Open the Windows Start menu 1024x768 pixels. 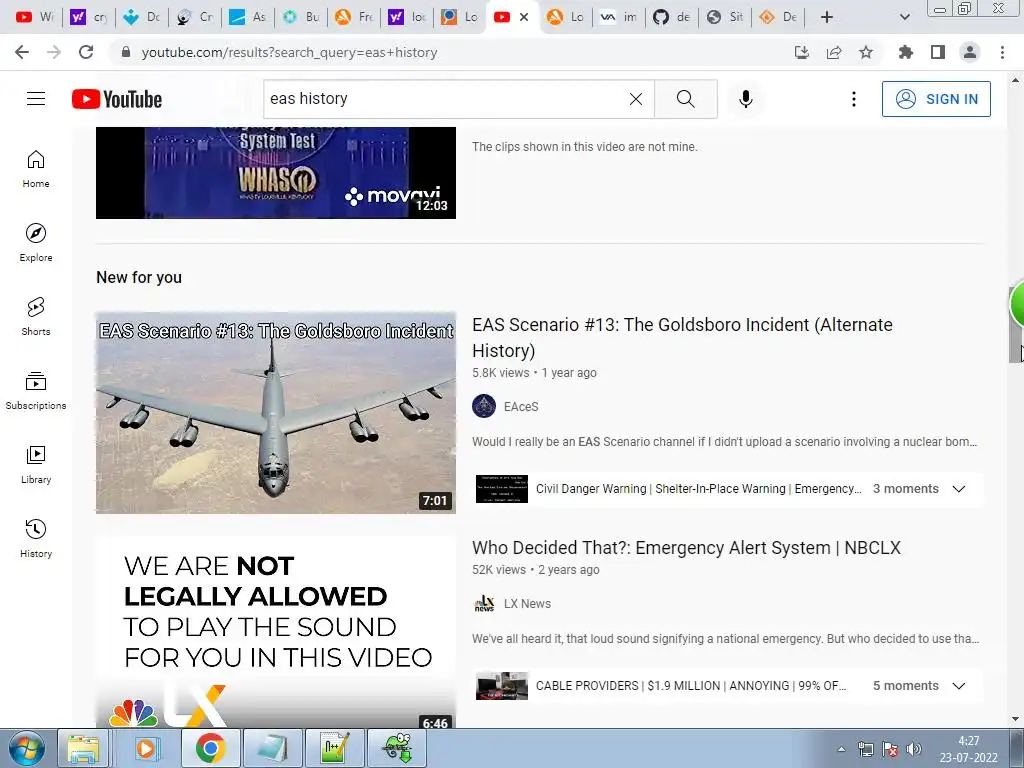click(25, 748)
